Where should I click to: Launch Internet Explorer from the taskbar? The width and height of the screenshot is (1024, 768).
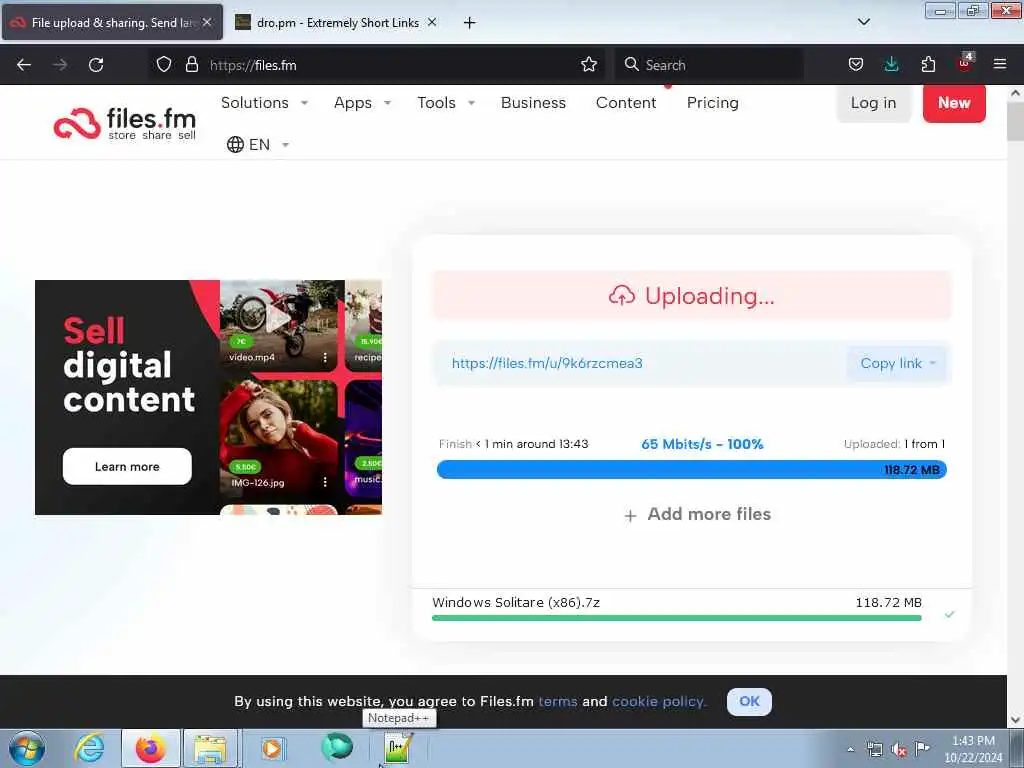pyautogui.click(x=89, y=748)
